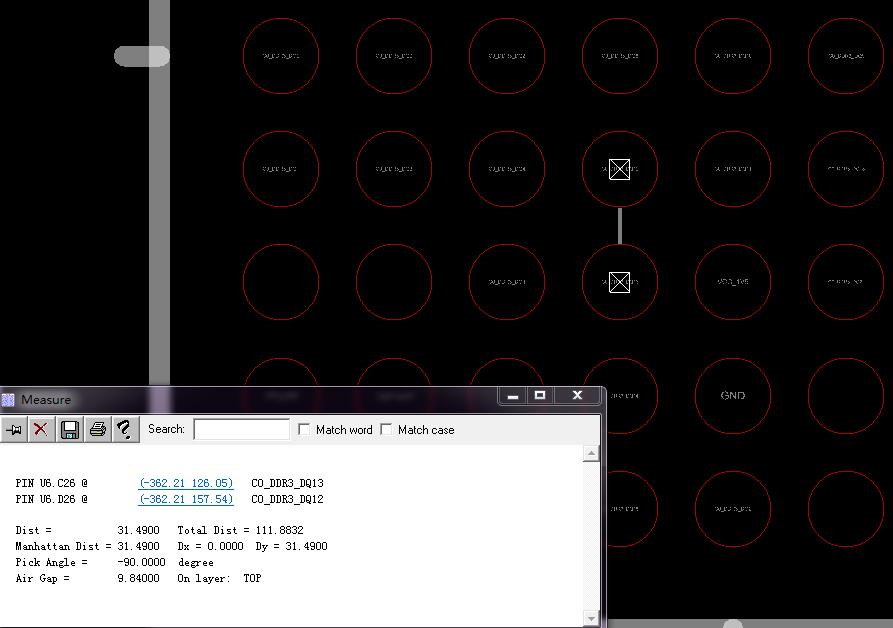Click the net name CO_DDR3_DQ12
This screenshot has width=893, height=628.
point(287,499)
